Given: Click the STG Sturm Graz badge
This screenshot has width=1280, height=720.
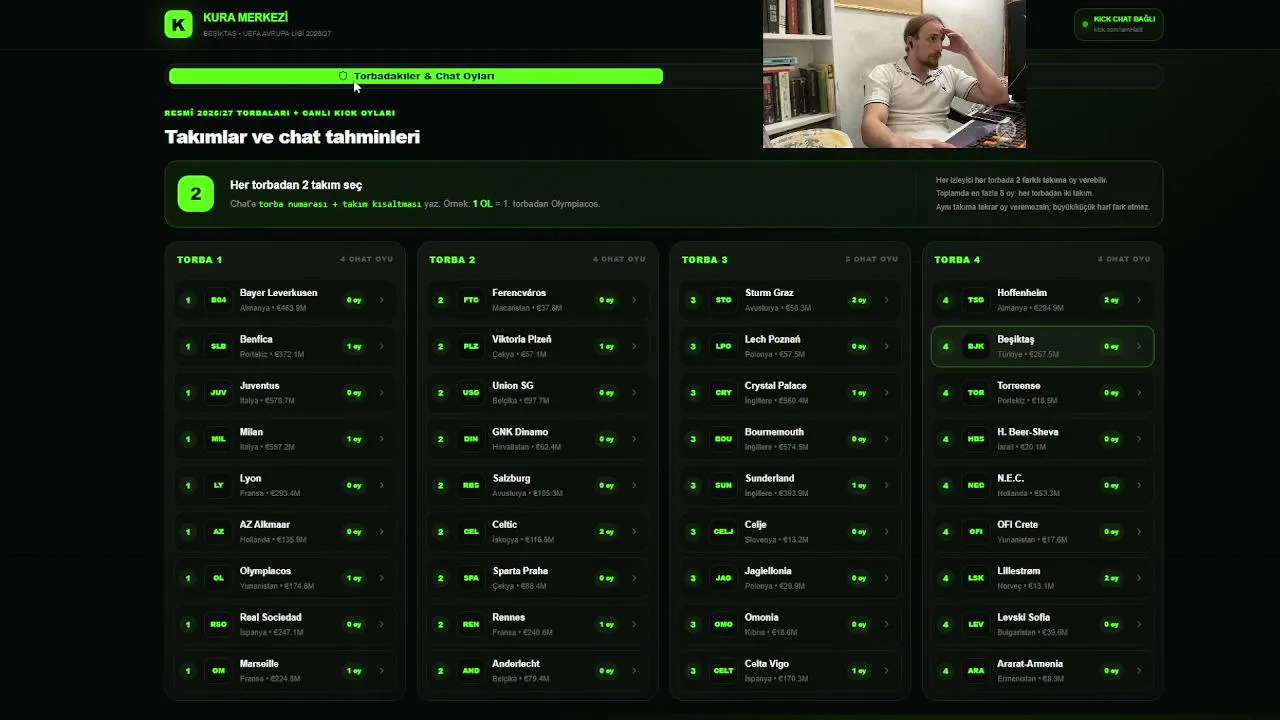Looking at the screenshot, I should point(724,300).
